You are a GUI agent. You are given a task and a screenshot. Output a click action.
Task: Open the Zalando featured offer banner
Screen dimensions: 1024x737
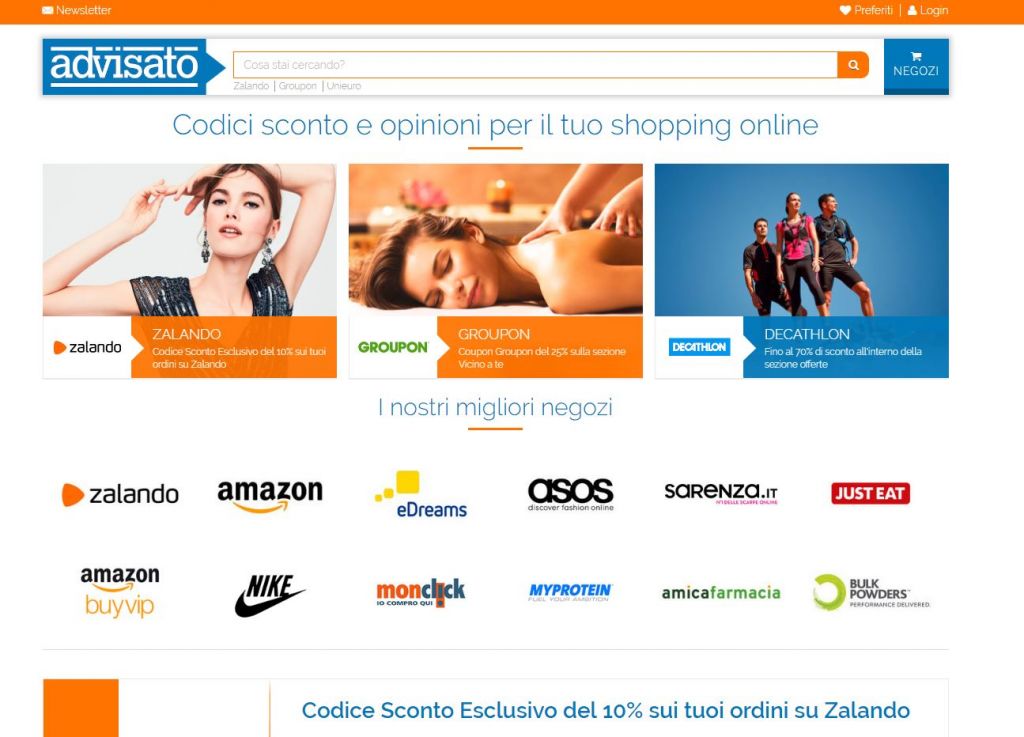pyautogui.click(x=189, y=270)
